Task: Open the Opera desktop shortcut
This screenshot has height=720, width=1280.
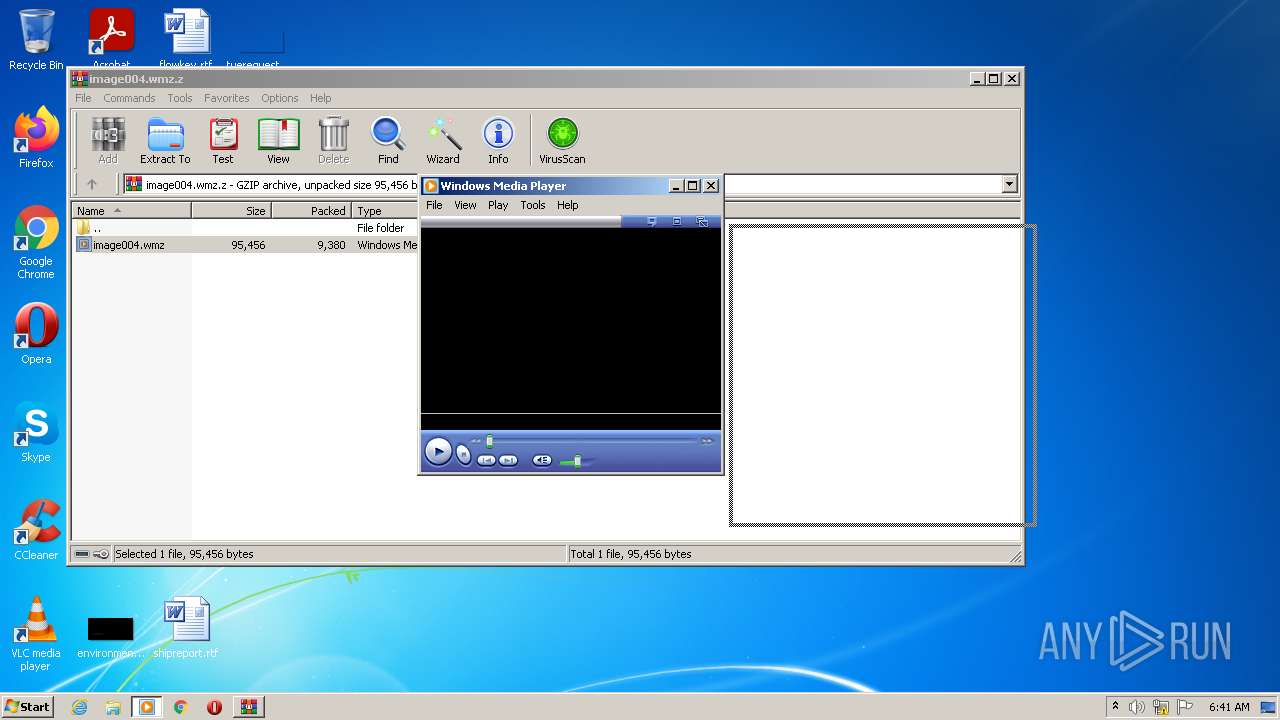Action: 36,334
